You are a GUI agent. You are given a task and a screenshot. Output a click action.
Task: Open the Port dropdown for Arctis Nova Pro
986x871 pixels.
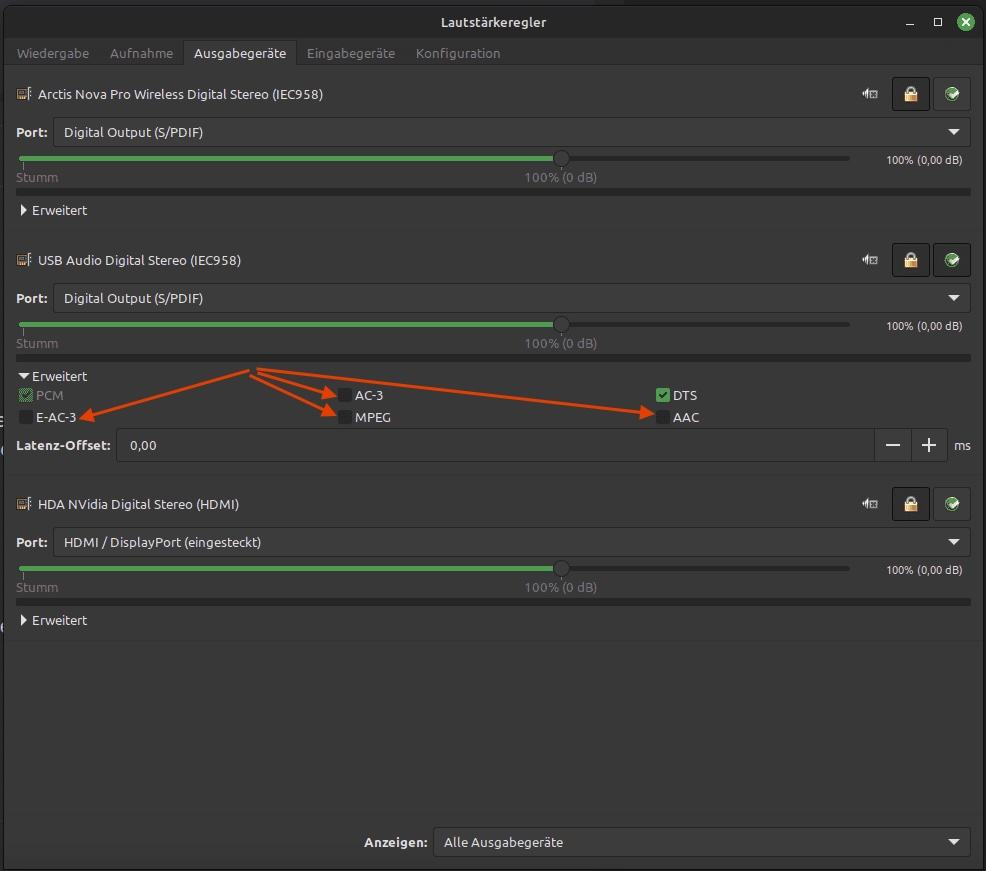click(511, 133)
